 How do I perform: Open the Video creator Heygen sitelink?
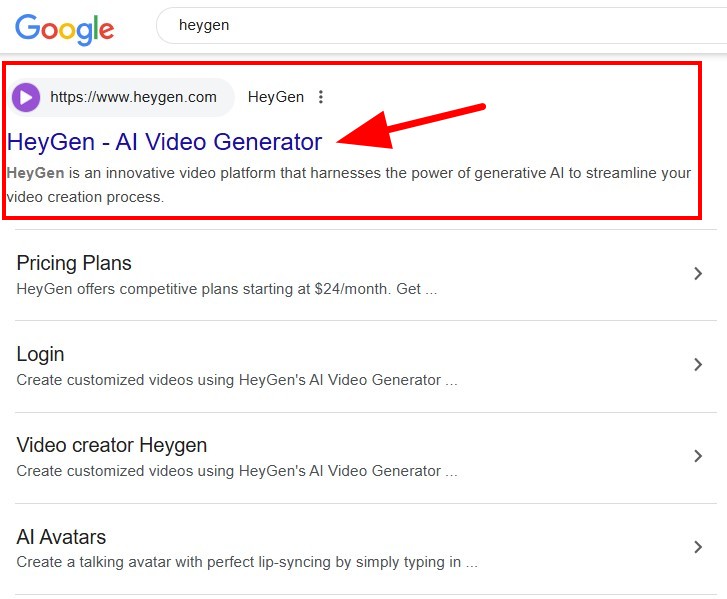tap(112, 445)
